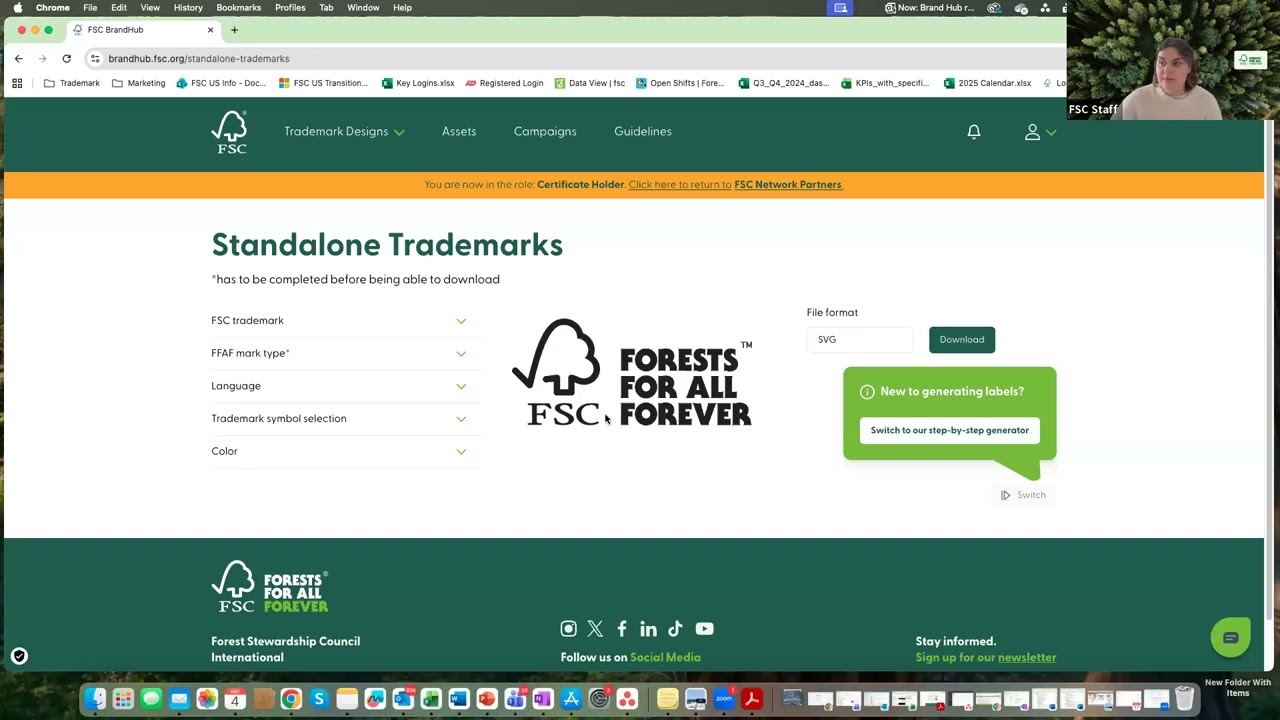Open the Campaigns navigation item

click(545, 132)
